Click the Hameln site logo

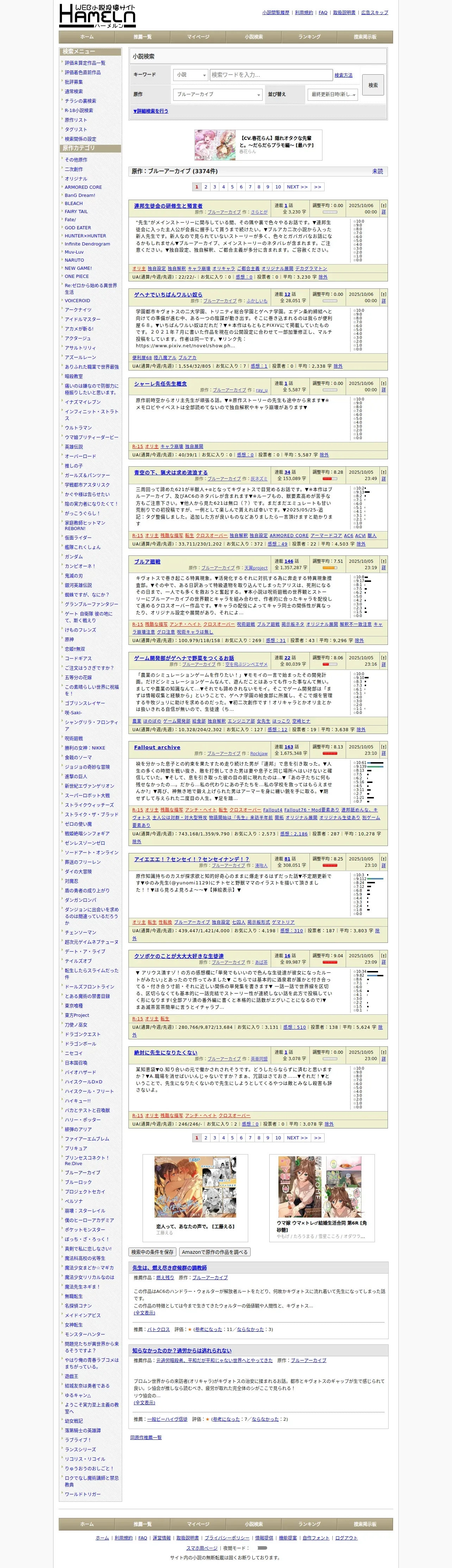point(98,16)
